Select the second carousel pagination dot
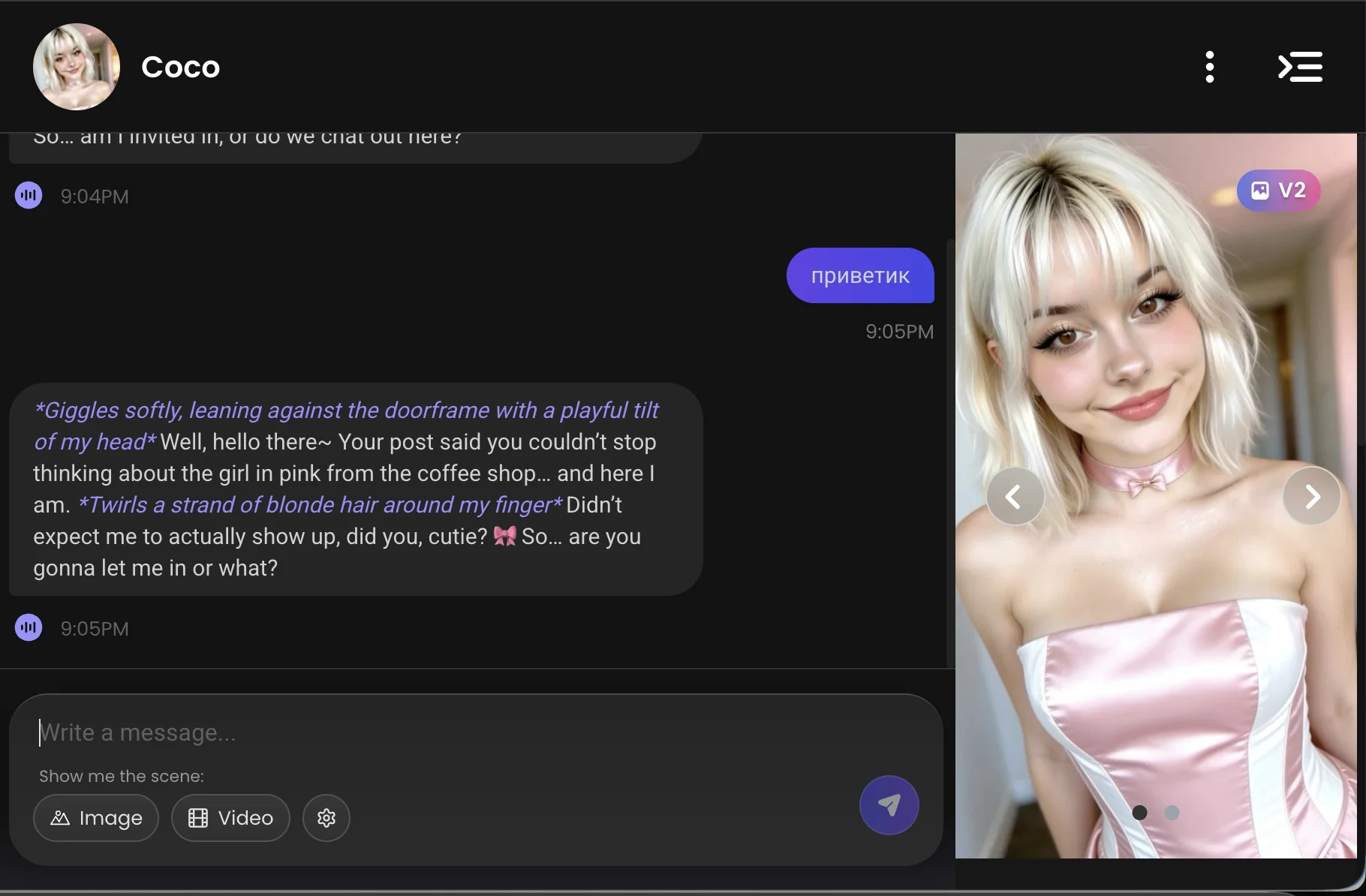The height and width of the screenshot is (896, 1366). click(x=1172, y=813)
